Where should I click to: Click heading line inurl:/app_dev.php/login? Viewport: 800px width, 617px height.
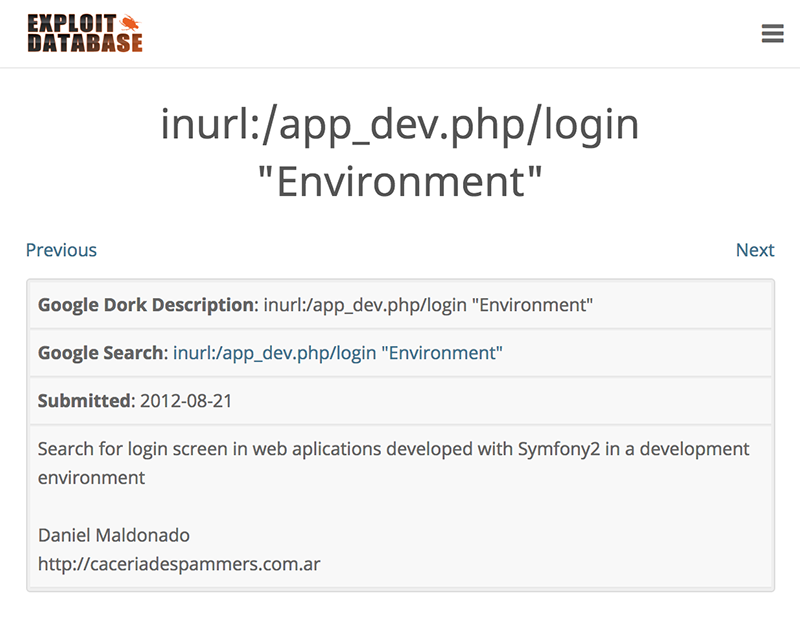(x=400, y=124)
